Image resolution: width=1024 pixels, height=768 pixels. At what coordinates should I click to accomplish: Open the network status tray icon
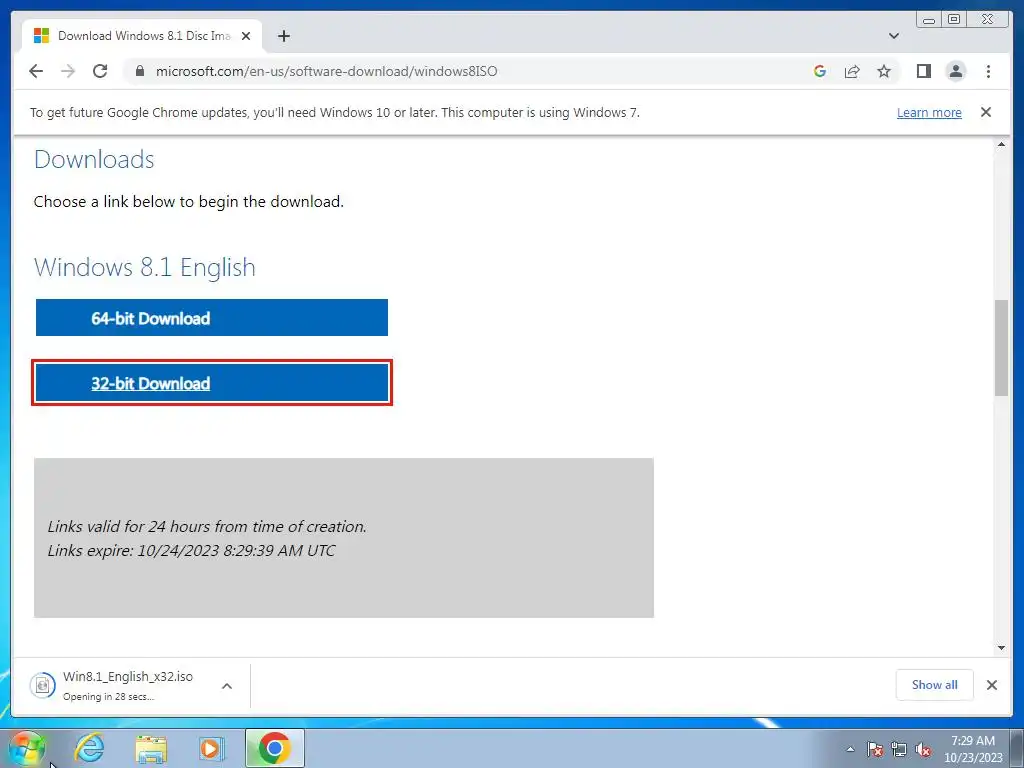pos(899,749)
